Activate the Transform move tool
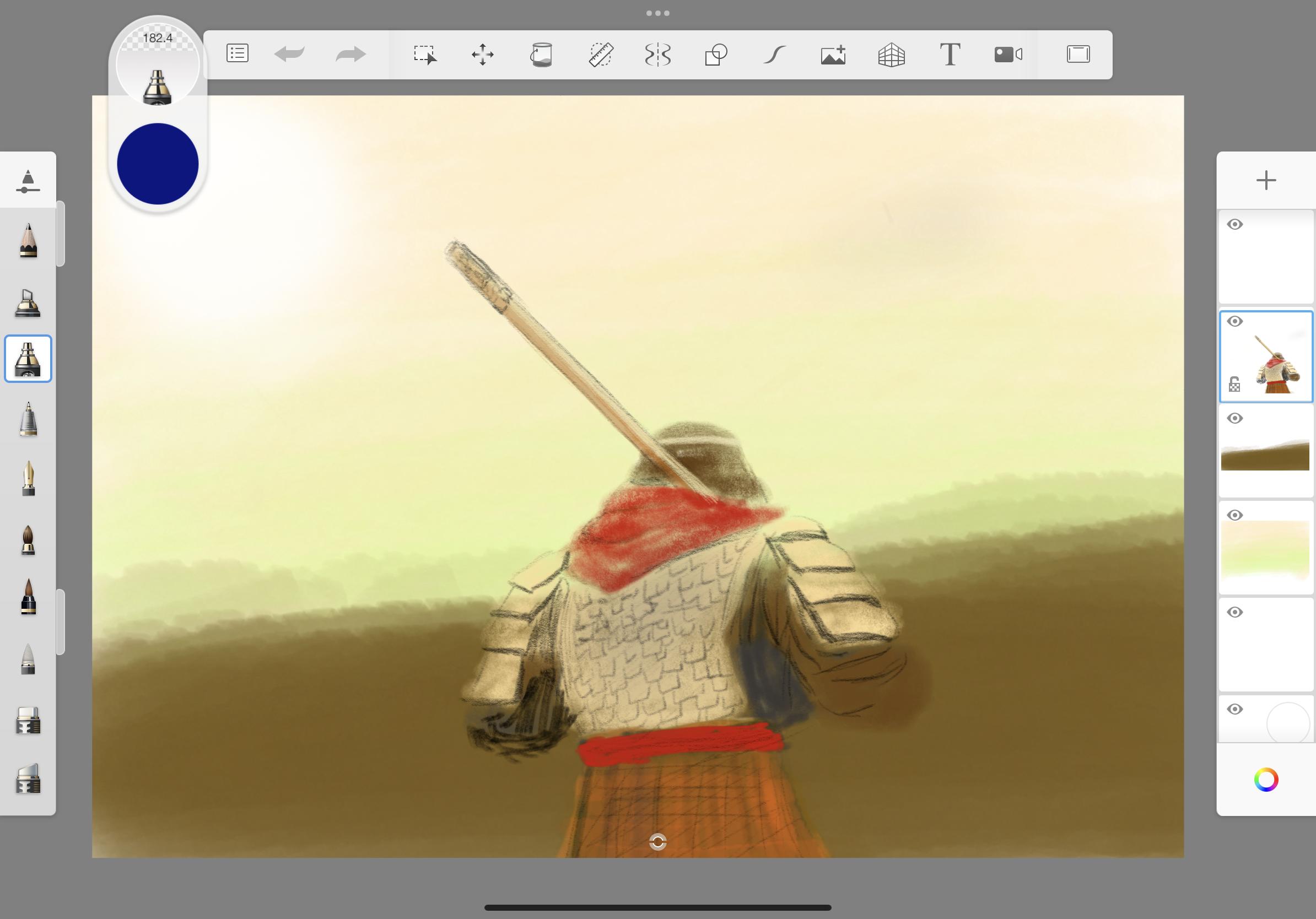 tap(483, 55)
